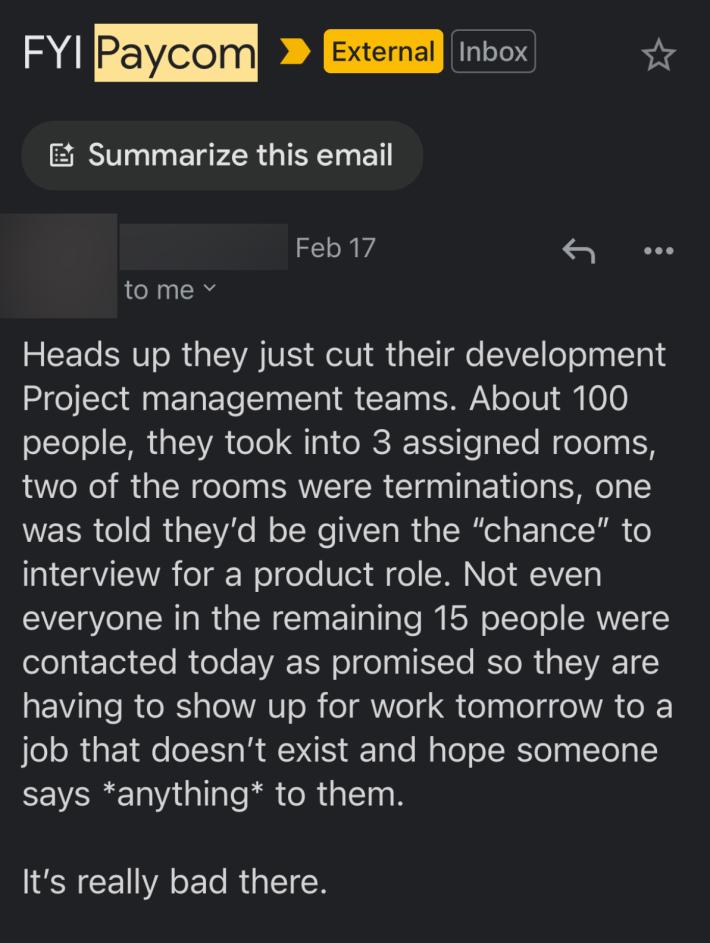This screenshot has height=943, width=710.
Task: Tap the 'to me' recipient text
Action: (158, 290)
